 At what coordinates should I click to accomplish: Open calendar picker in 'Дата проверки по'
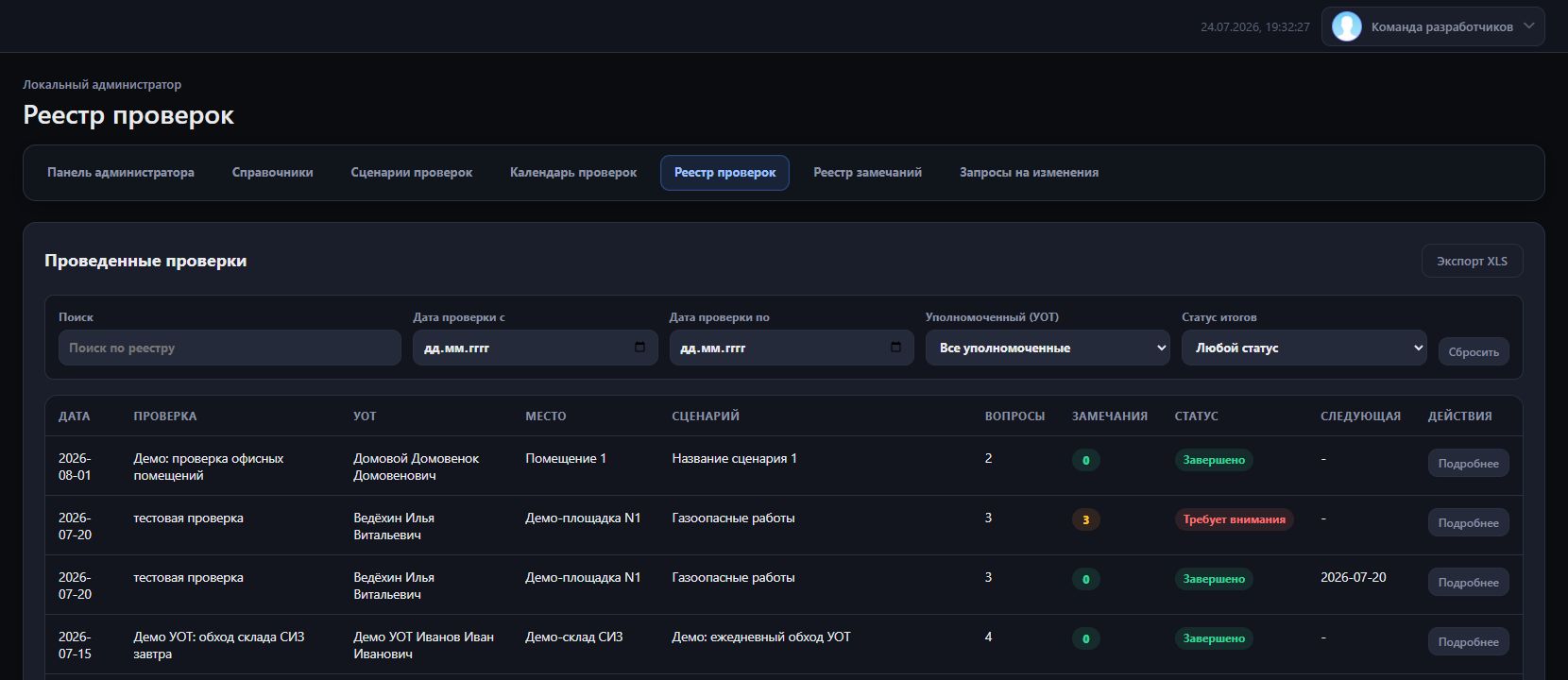tap(895, 348)
